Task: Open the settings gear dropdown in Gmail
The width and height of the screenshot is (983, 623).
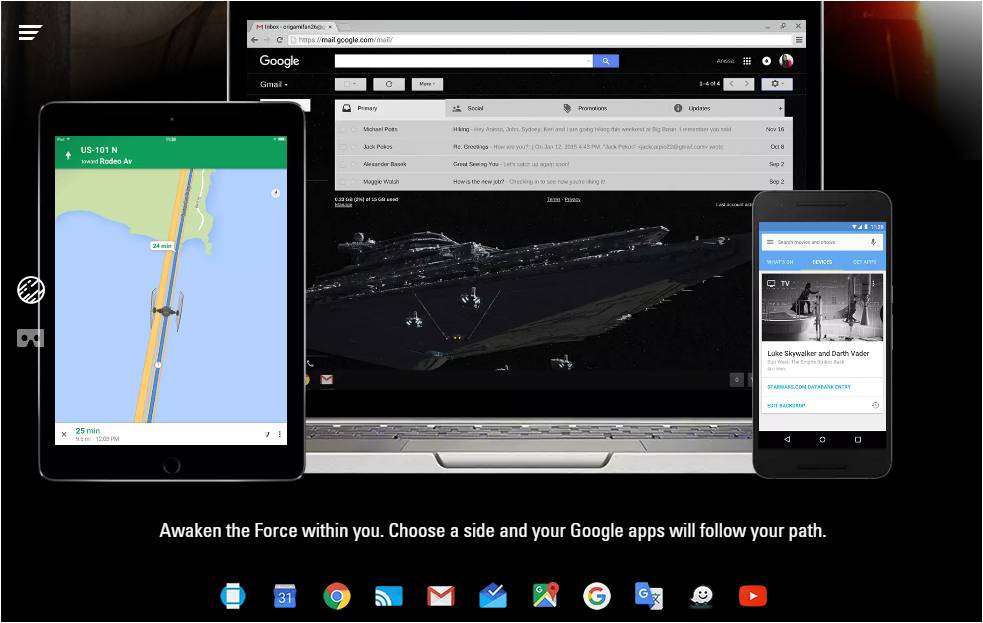Action: click(777, 83)
